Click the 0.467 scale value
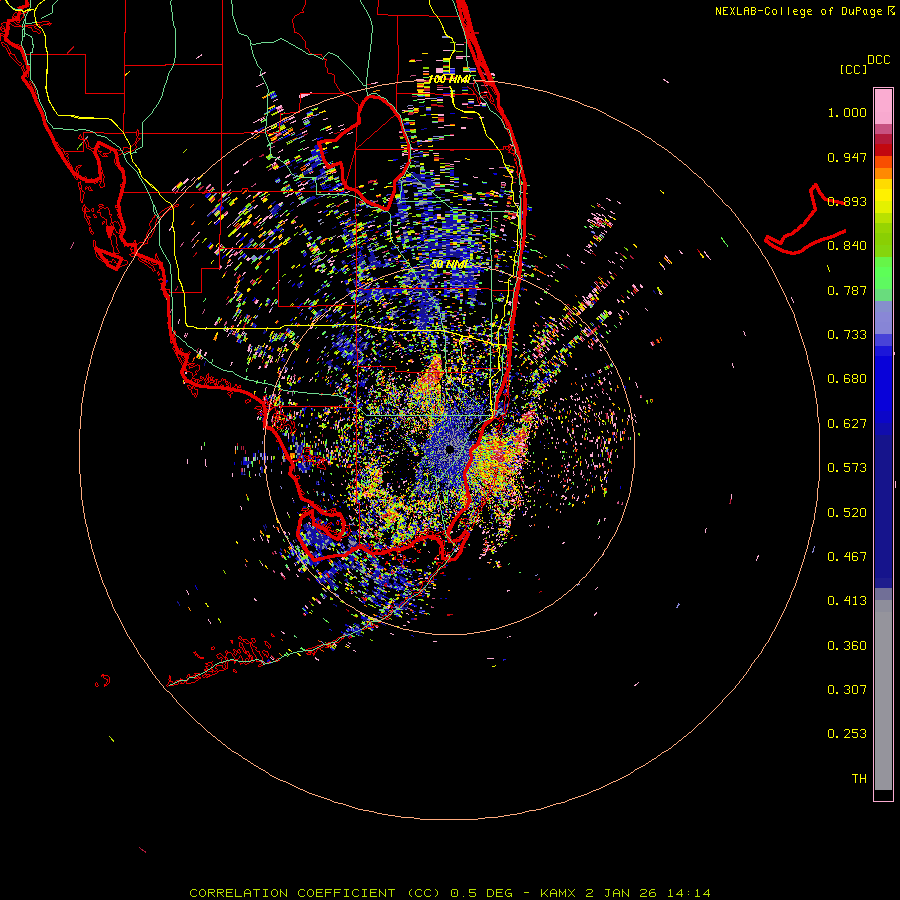 pyautogui.click(x=847, y=557)
